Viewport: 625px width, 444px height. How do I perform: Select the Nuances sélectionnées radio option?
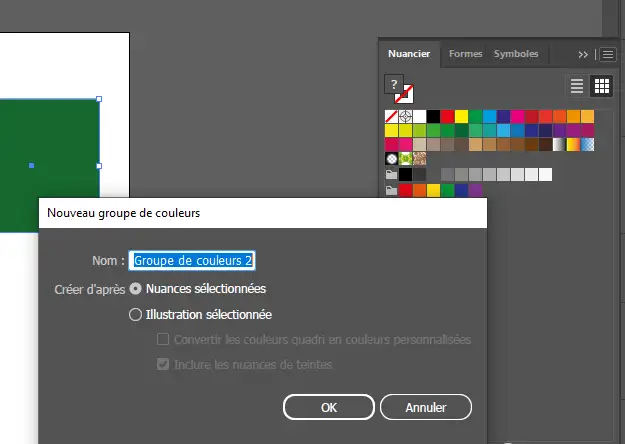tap(136, 288)
